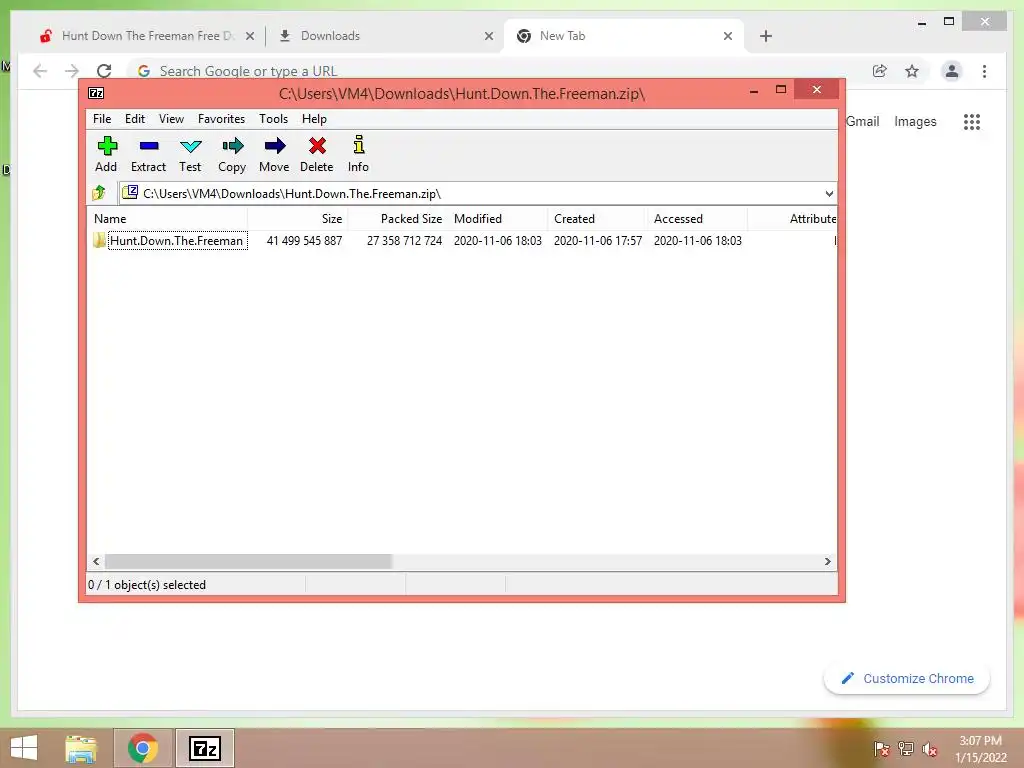1024x768 pixels.
Task: Click the Hunt.Down.The.Freeman folder icon
Action: click(x=99, y=240)
